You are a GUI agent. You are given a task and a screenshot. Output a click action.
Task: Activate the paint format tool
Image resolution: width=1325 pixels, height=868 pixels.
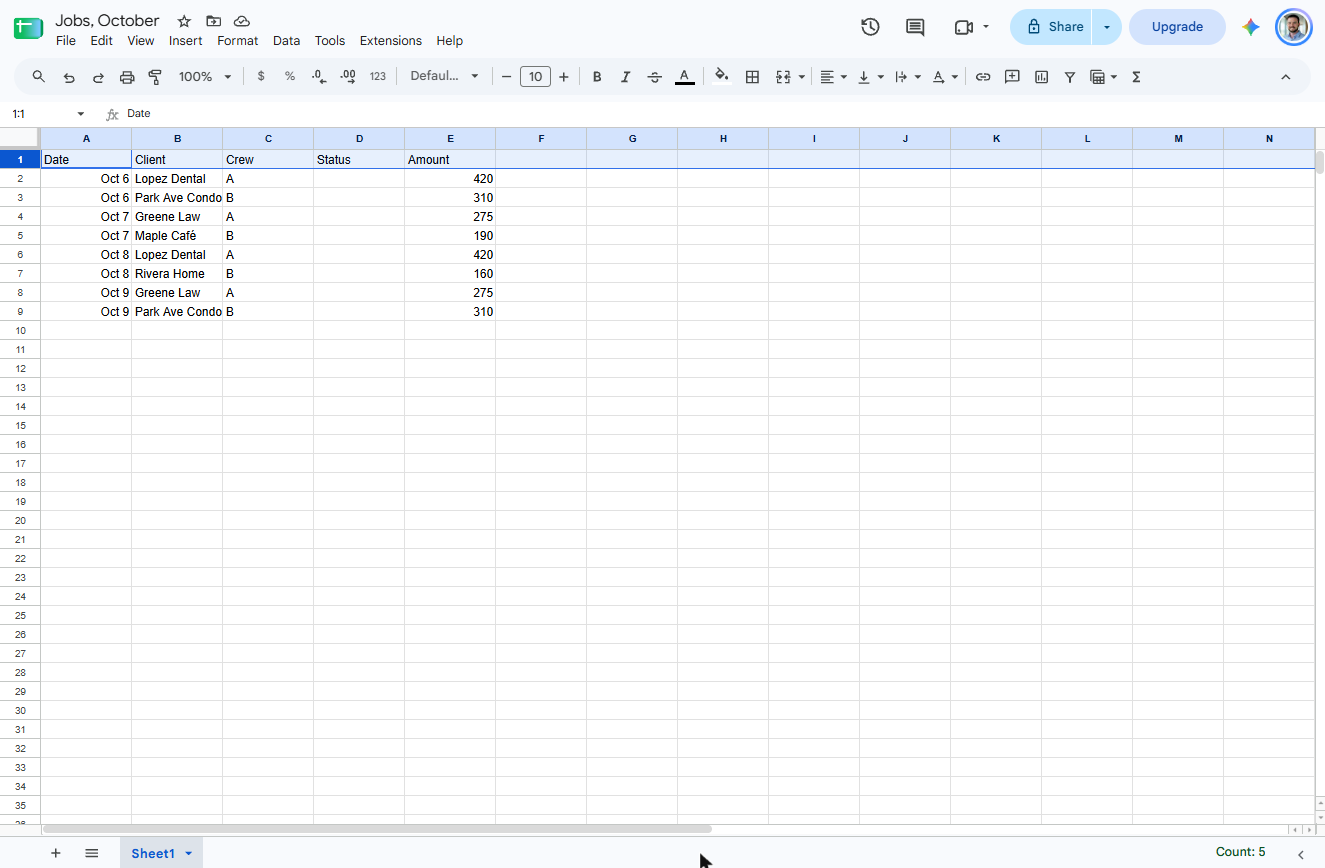(155, 77)
